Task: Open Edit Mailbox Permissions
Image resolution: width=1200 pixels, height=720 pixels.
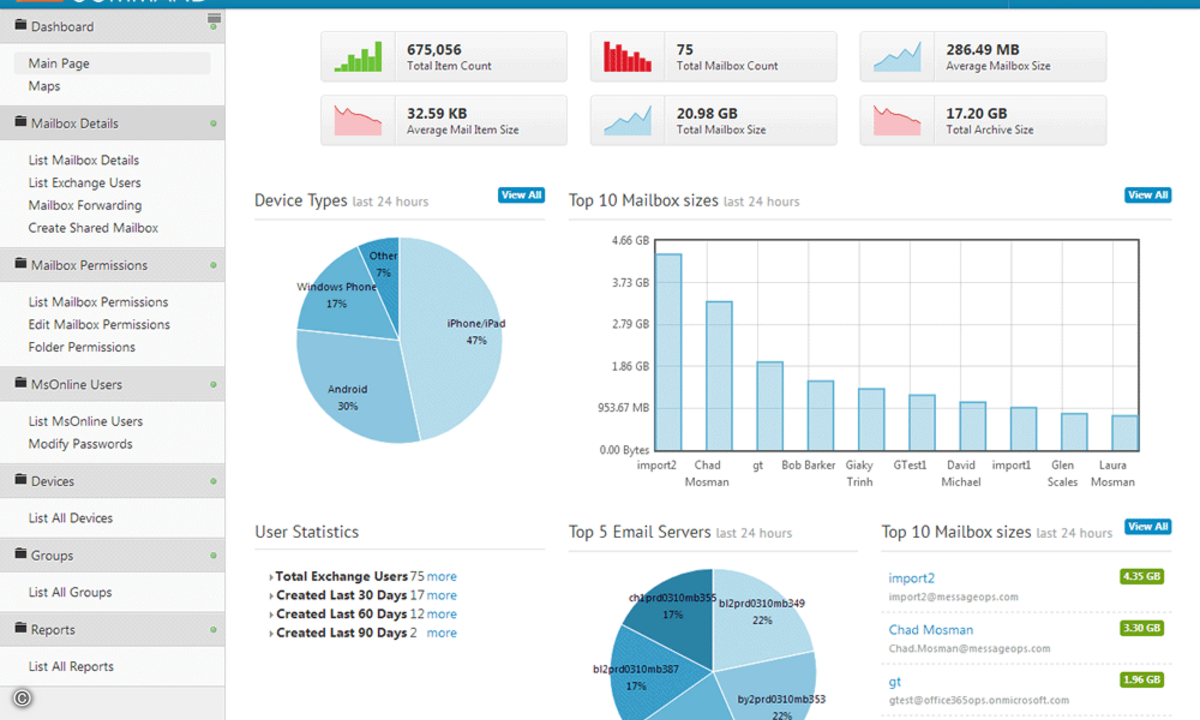Action: (99, 324)
